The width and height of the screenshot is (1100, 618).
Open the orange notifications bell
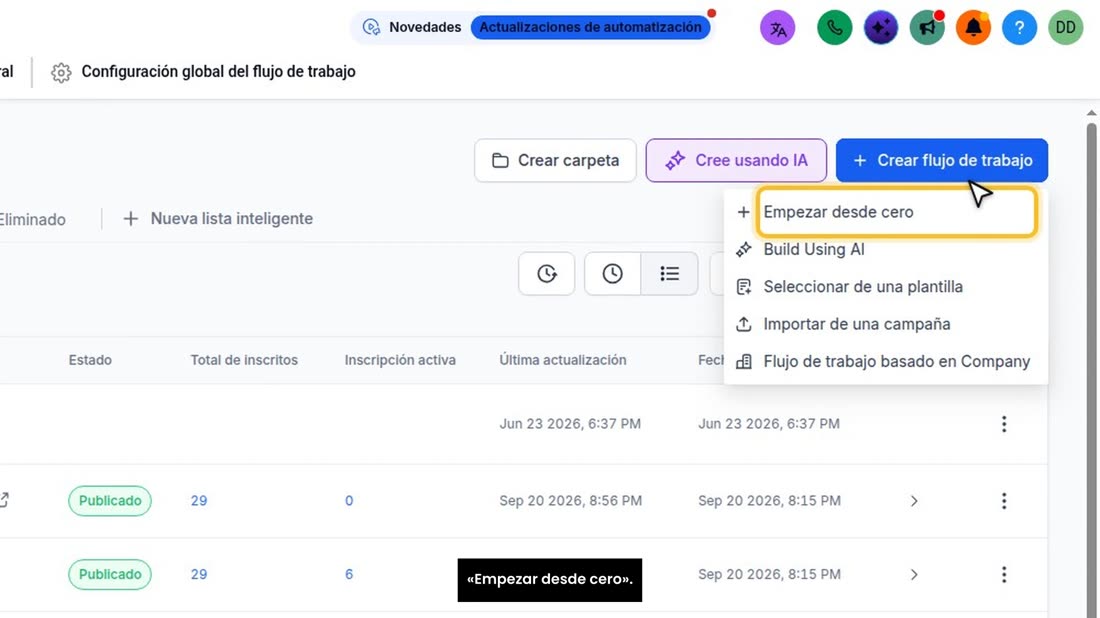(973, 28)
